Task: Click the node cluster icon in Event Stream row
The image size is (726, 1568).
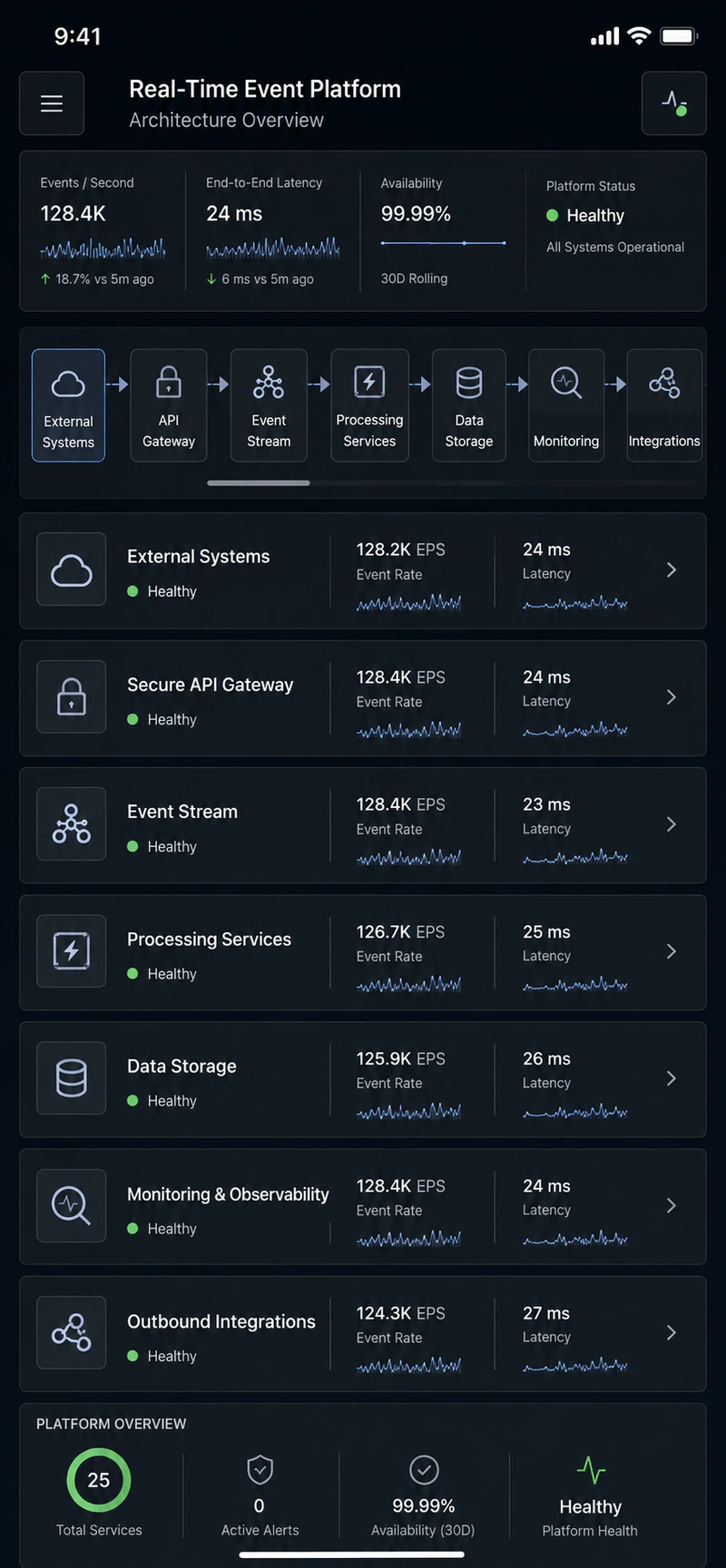Action: pos(72,824)
